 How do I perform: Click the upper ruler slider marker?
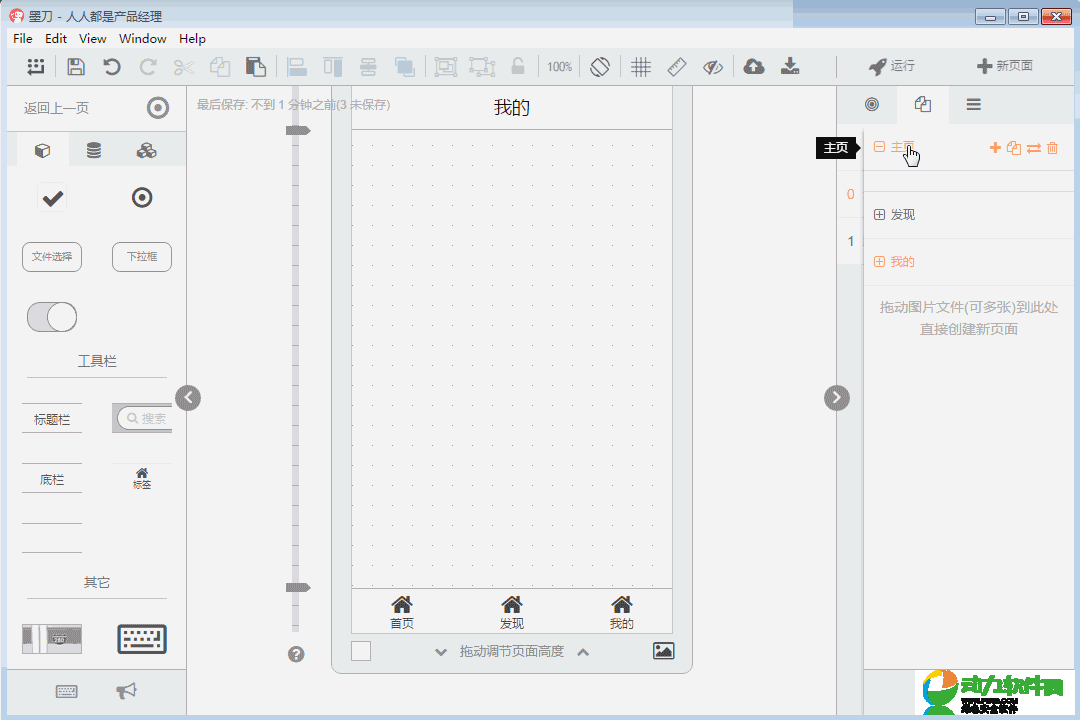298,130
